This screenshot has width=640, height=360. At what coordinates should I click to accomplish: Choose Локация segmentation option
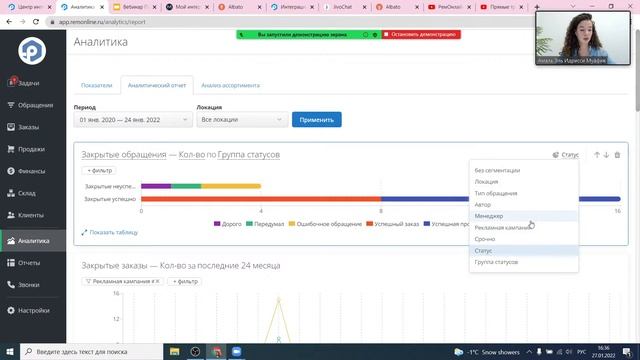coord(524,182)
